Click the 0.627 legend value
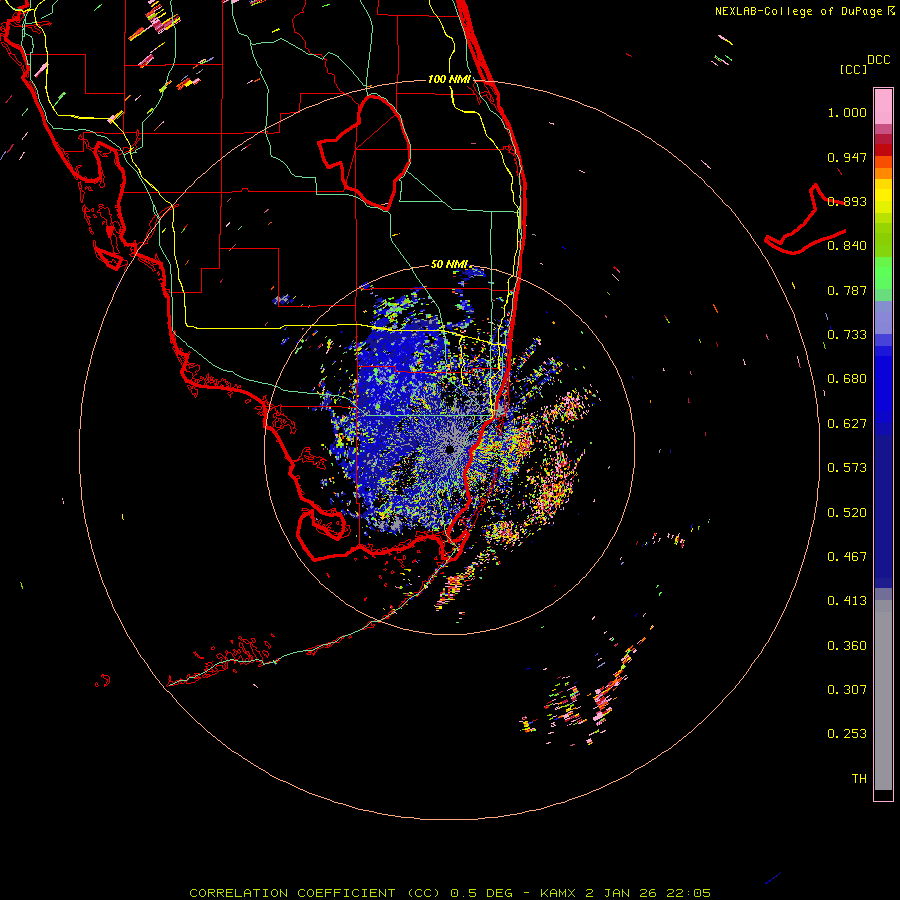The height and width of the screenshot is (900, 900). tap(847, 424)
